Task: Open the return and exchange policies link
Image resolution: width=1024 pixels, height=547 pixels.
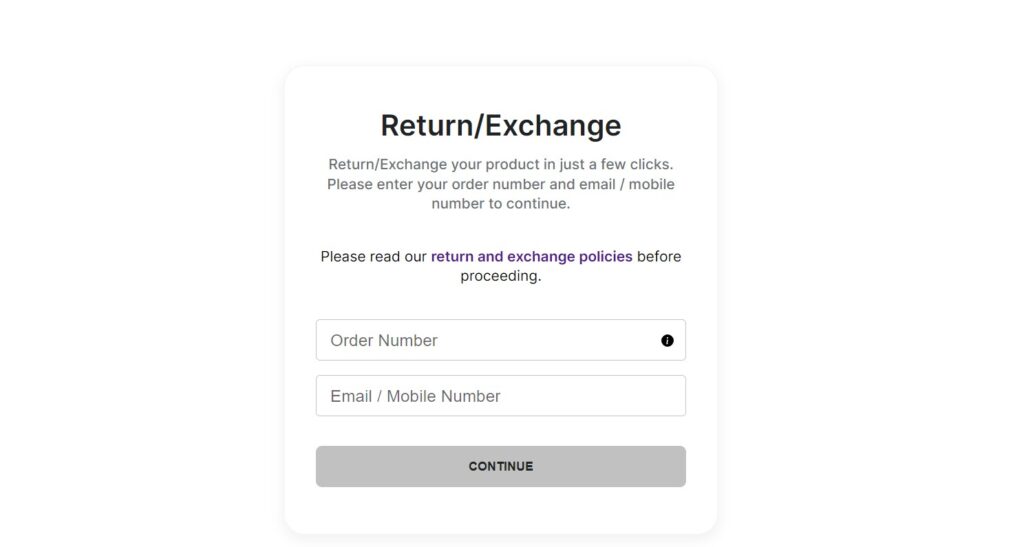Action: pyautogui.click(x=532, y=257)
